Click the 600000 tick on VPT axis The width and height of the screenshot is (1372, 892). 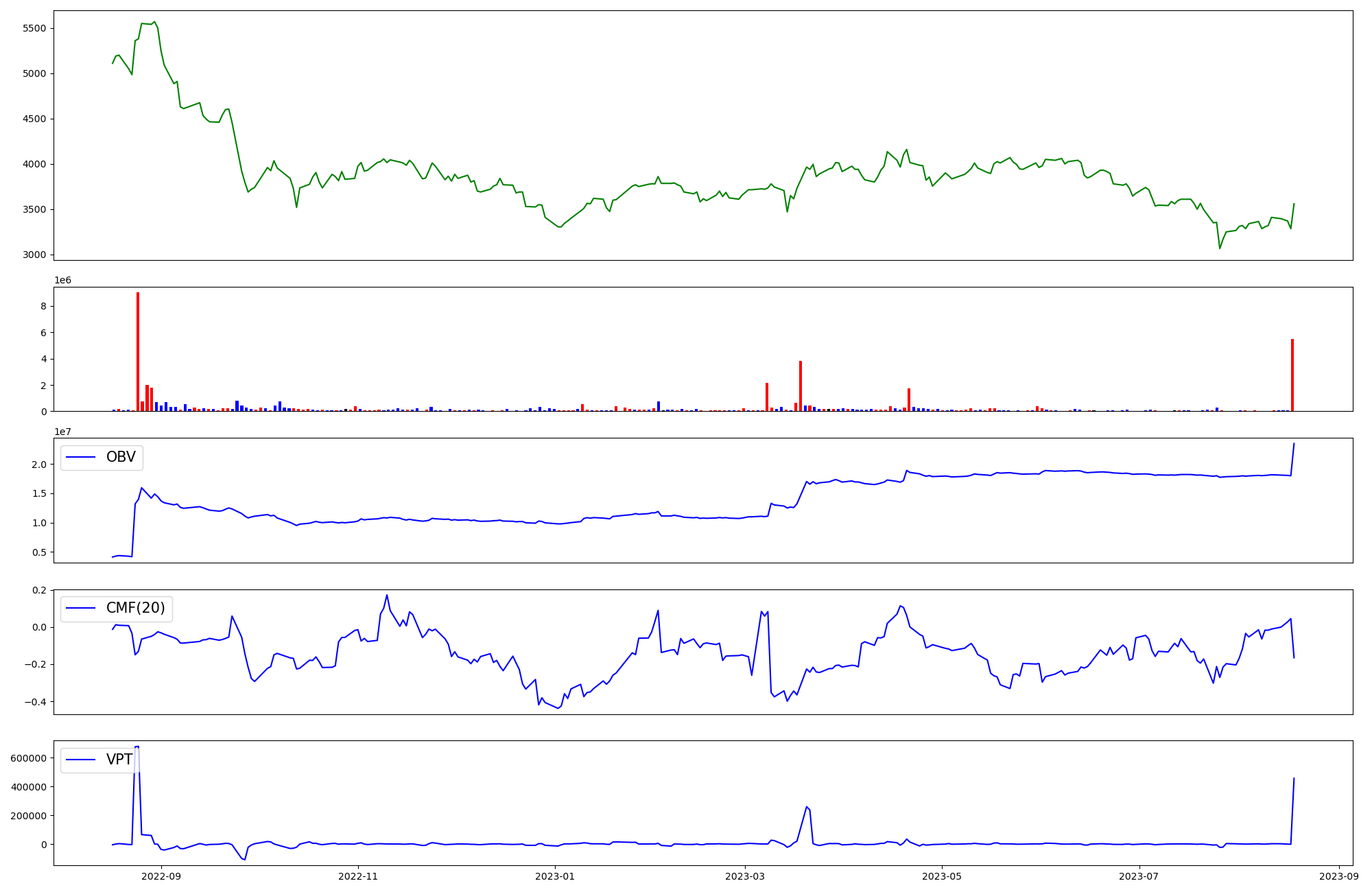point(29,758)
